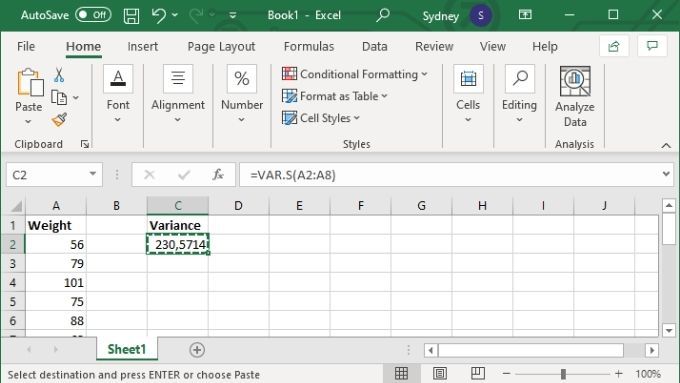
Task: Click the Comments speech bubble icon
Action: pyautogui.click(x=652, y=46)
